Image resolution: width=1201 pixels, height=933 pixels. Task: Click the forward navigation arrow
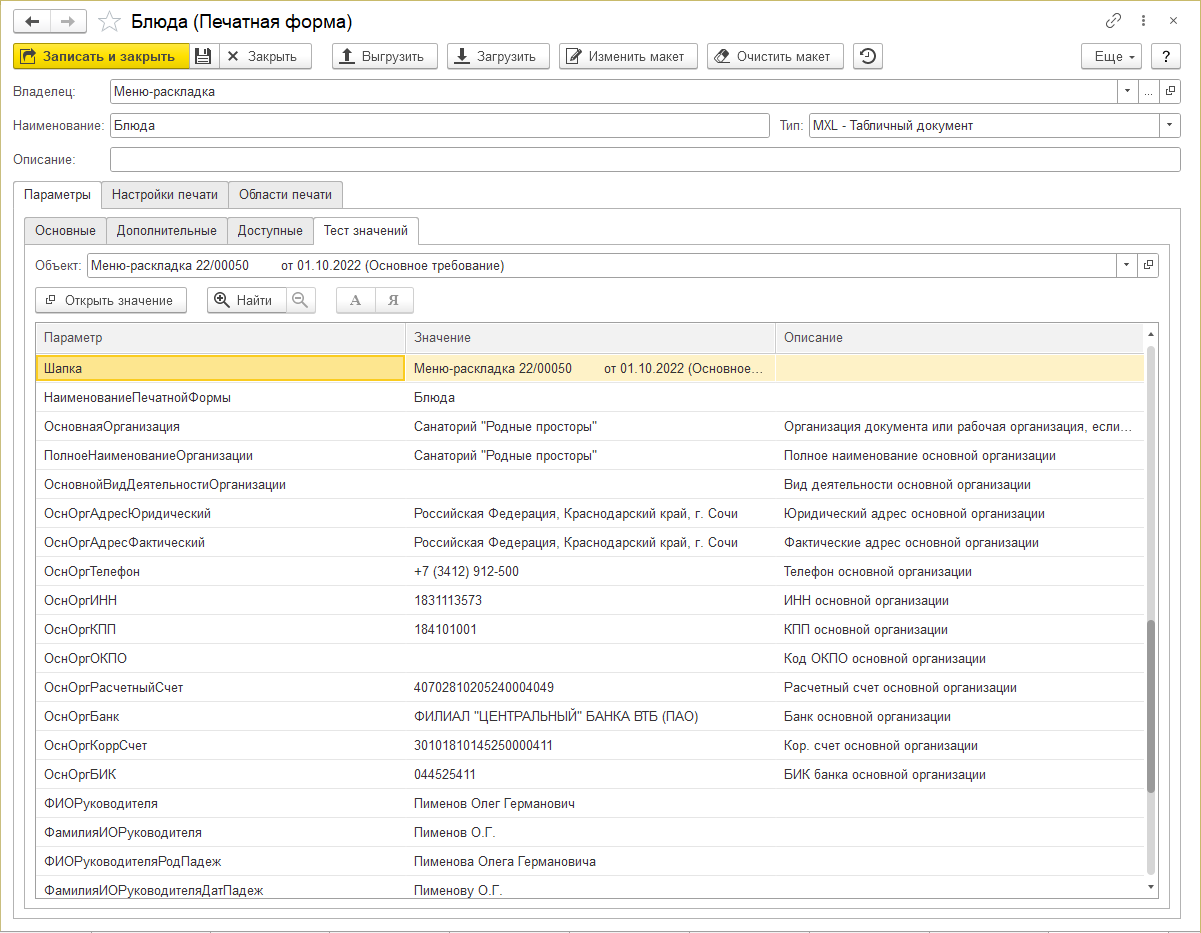(x=68, y=21)
